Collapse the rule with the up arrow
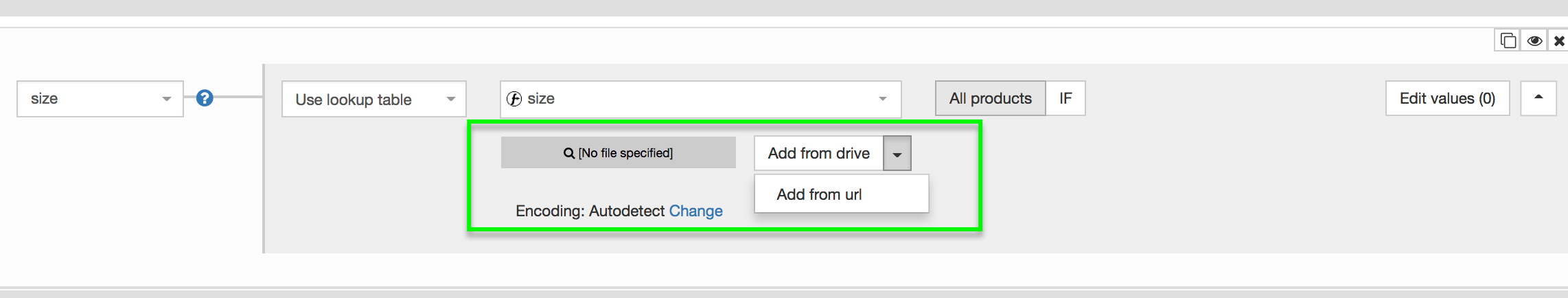1568x298 pixels. pos(1538,98)
